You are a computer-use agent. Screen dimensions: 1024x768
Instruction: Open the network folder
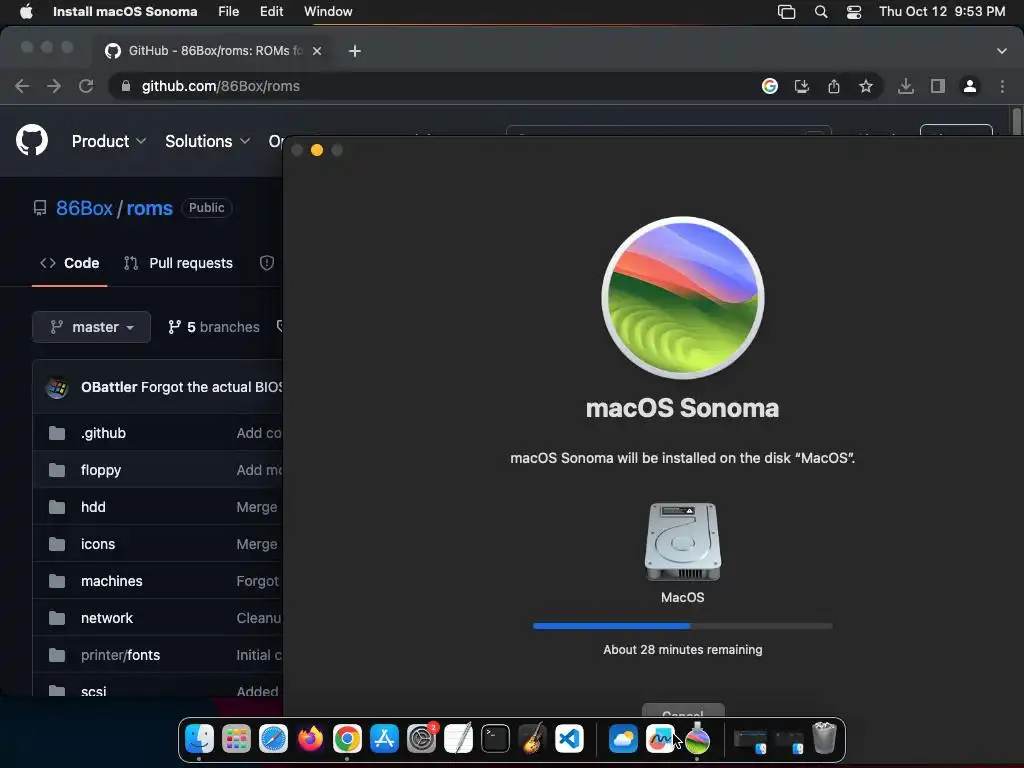click(x=106, y=618)
